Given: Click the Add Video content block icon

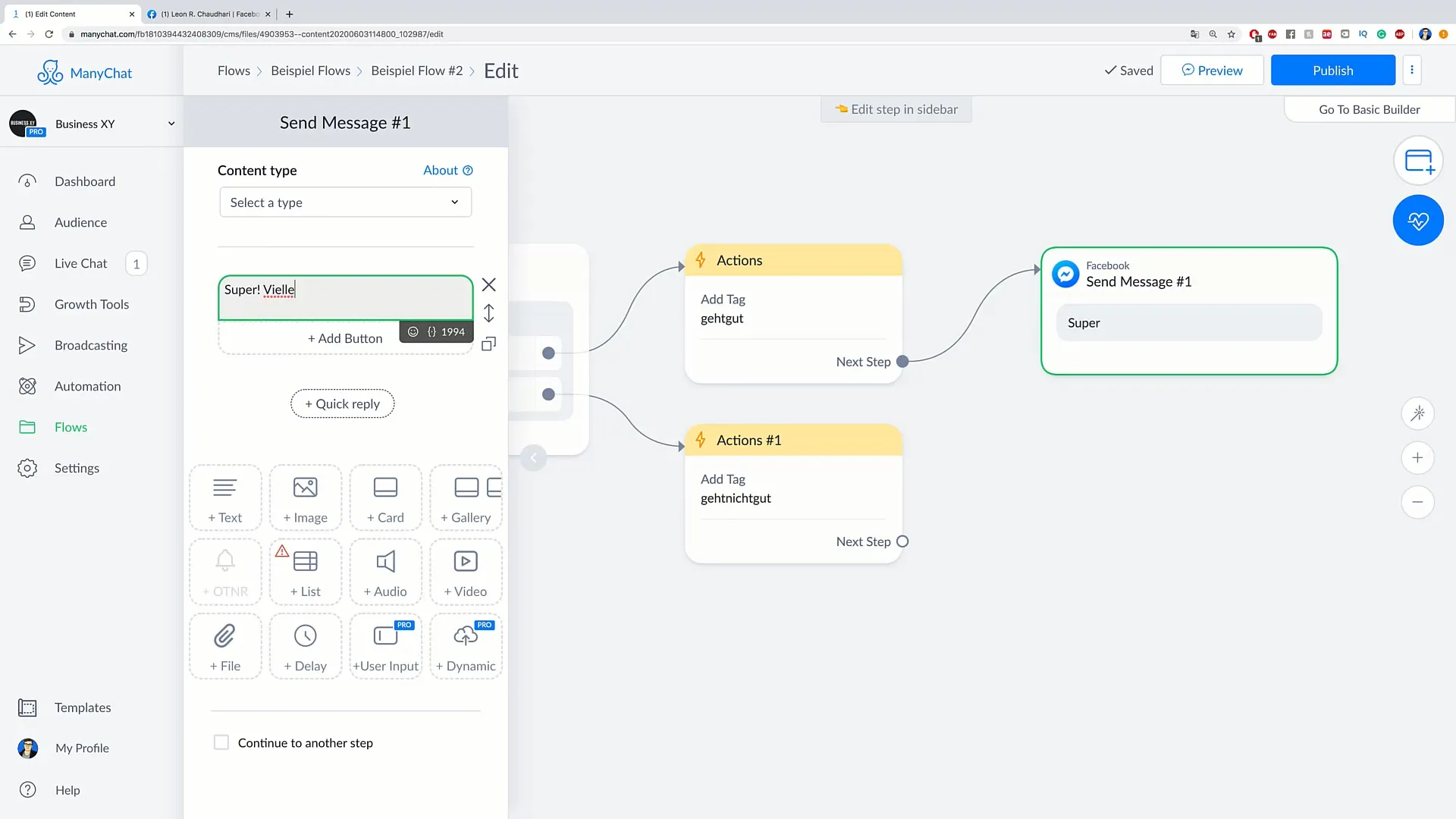Looking at the screenshot, I should 466,572.
